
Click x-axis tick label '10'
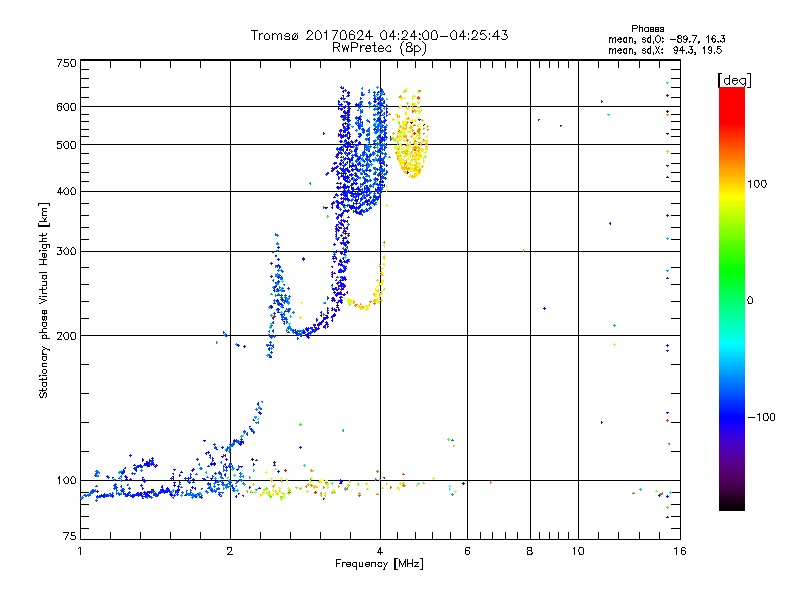coord(578,551)
